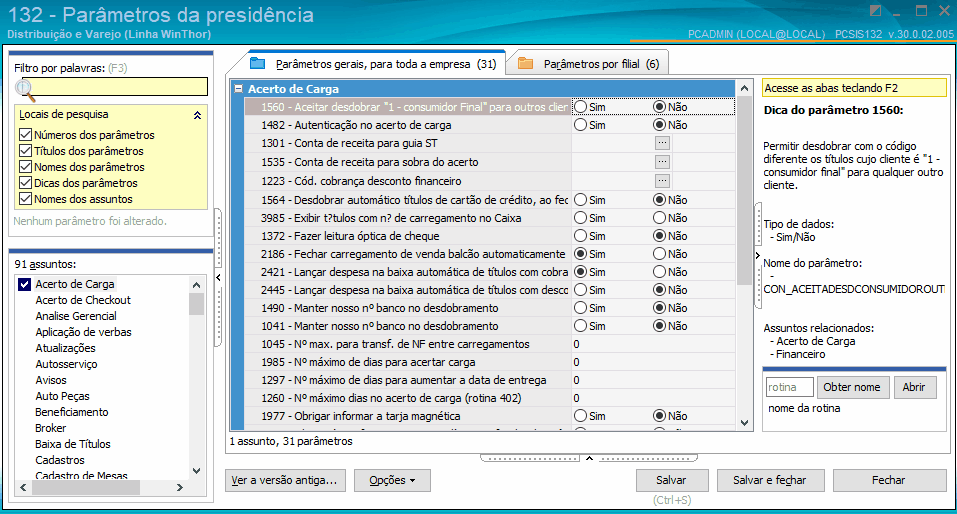This screenshot has width=957, height=514.
Task: Collapse the Locais de pesquisa section
Action: coord(197,115)
